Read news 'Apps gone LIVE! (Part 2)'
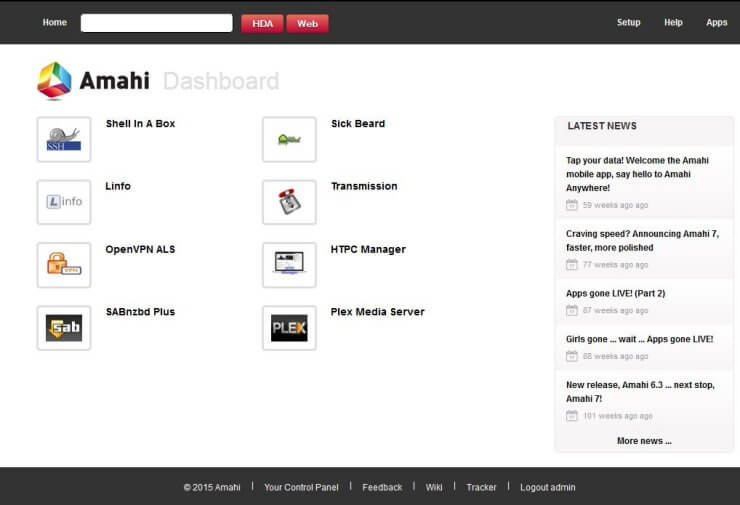Viewport: 740px width, 505px height. [615, 293]
